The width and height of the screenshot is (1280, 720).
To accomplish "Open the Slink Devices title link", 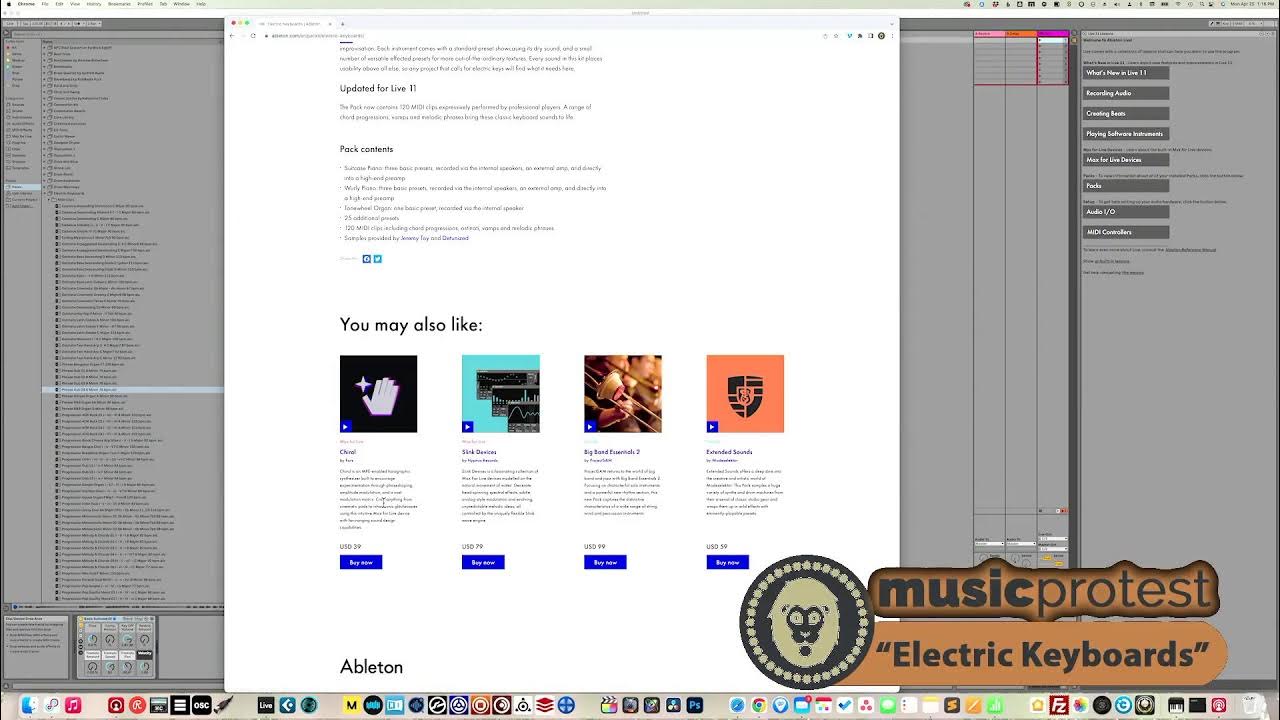I will pos(479,452).
